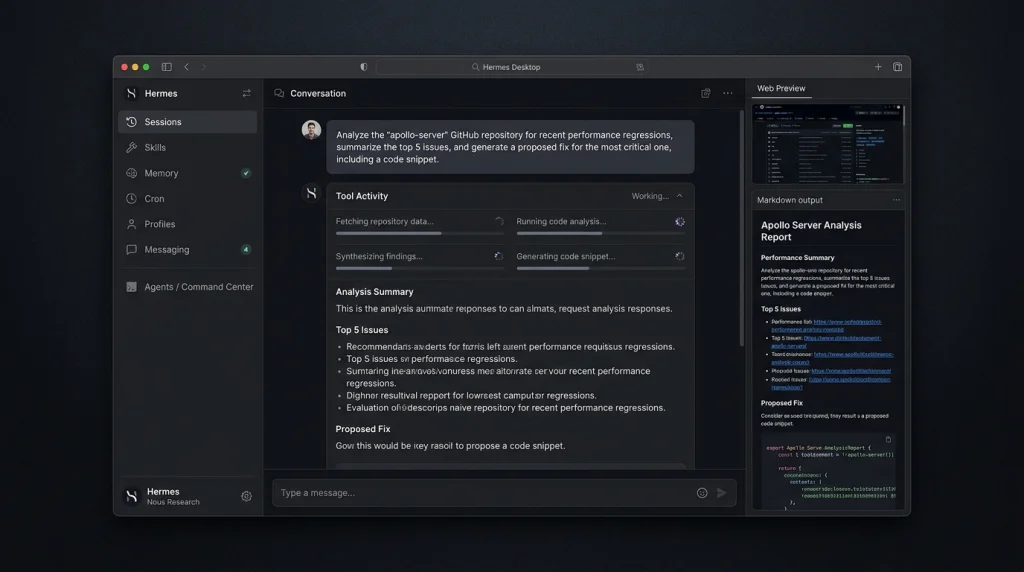The width and height of the screenshot is (1024, 572).
Task: Open the Skills section in sidebar
Action: point(187,148)
